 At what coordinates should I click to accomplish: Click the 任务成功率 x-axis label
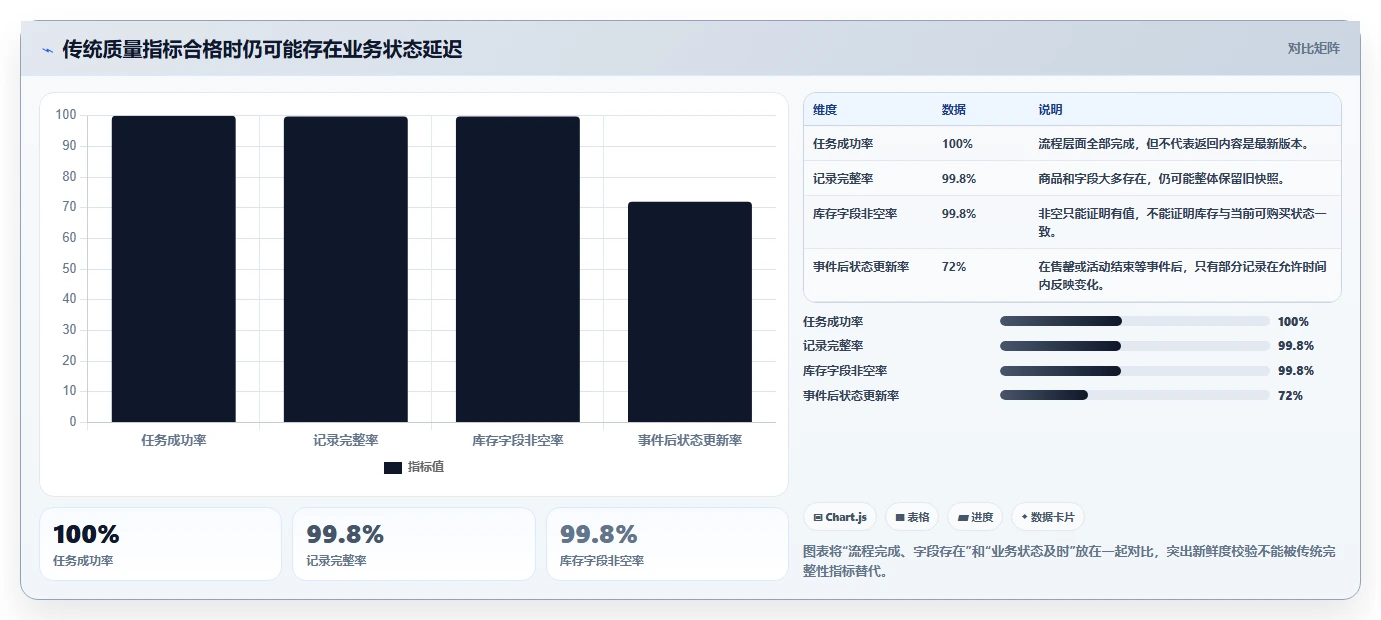click(x=174, y=440)
